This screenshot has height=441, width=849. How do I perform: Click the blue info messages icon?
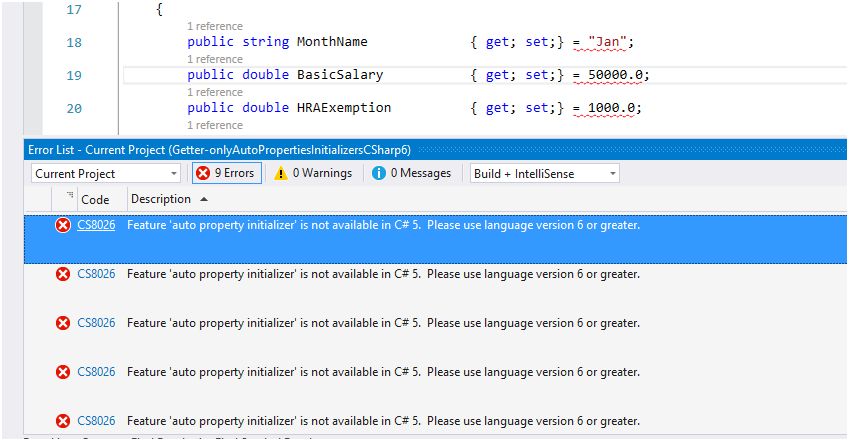point(379,173)
